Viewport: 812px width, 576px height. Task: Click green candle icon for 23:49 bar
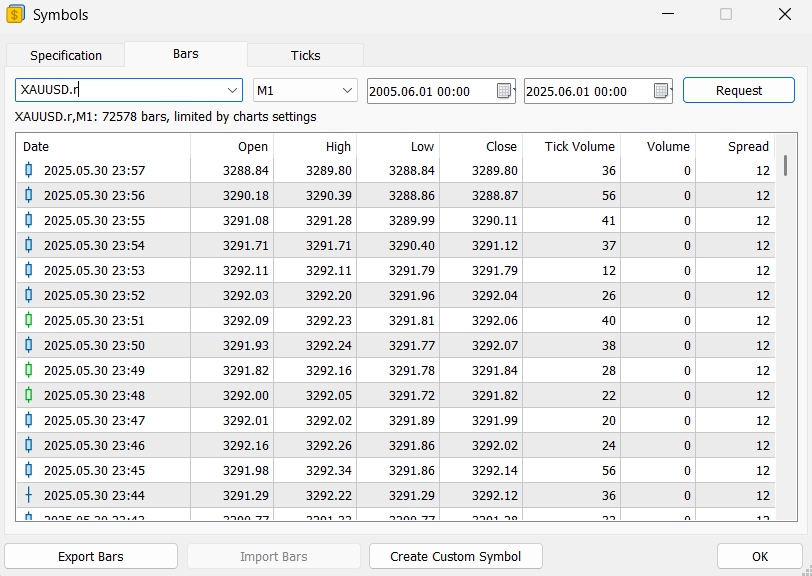click(29, 370)
